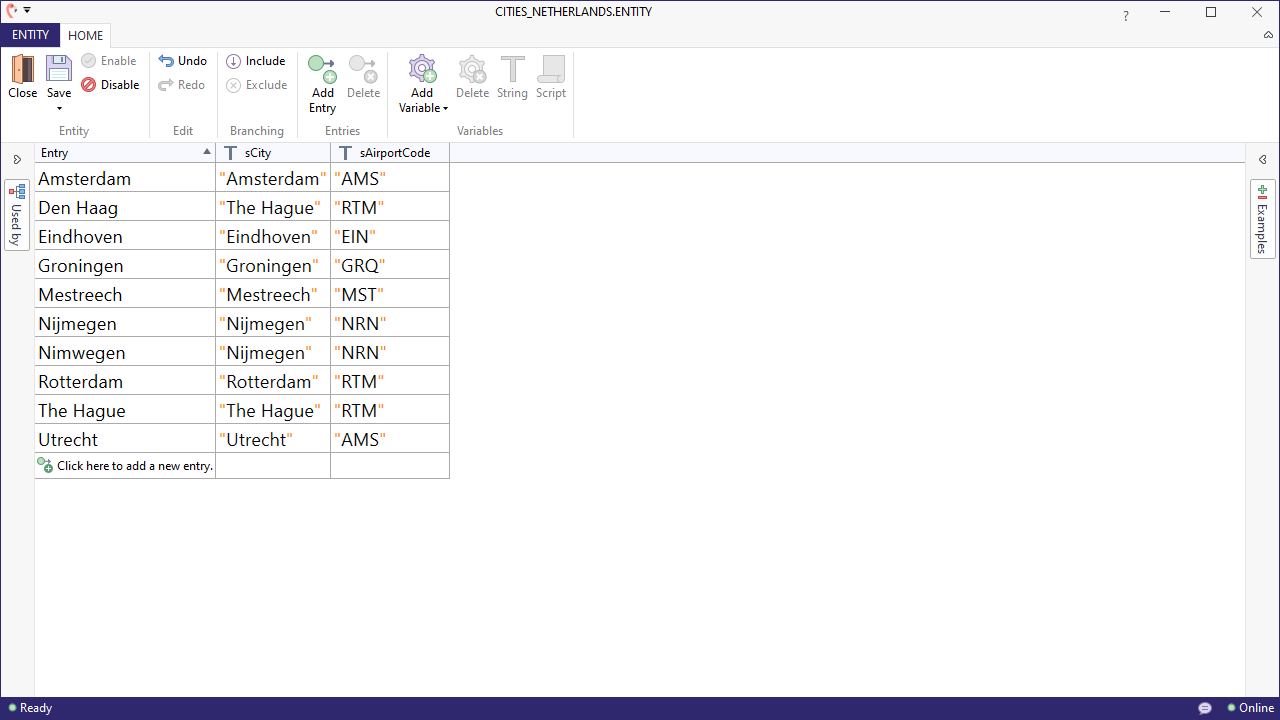Sort by the Entry column header
Screen dimensions: 1280x720
[x=120, y=153]
